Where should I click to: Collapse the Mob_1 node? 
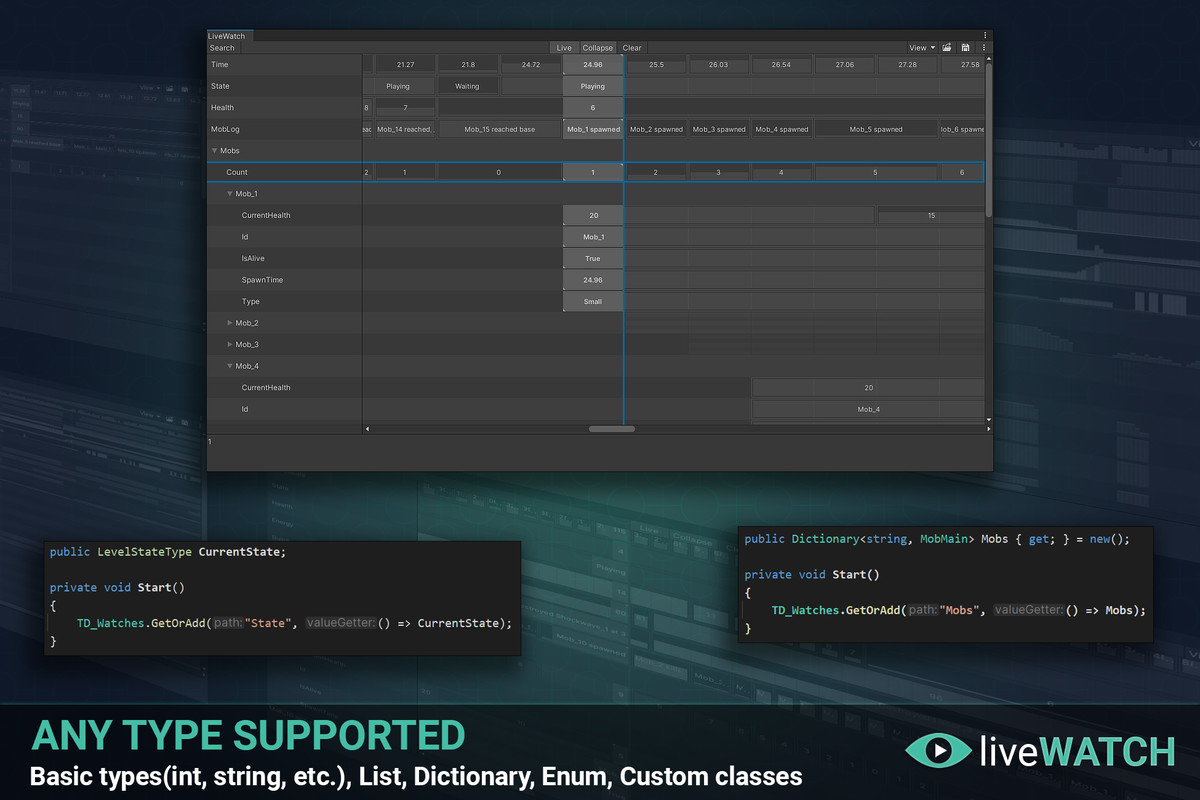pos(230,194)
